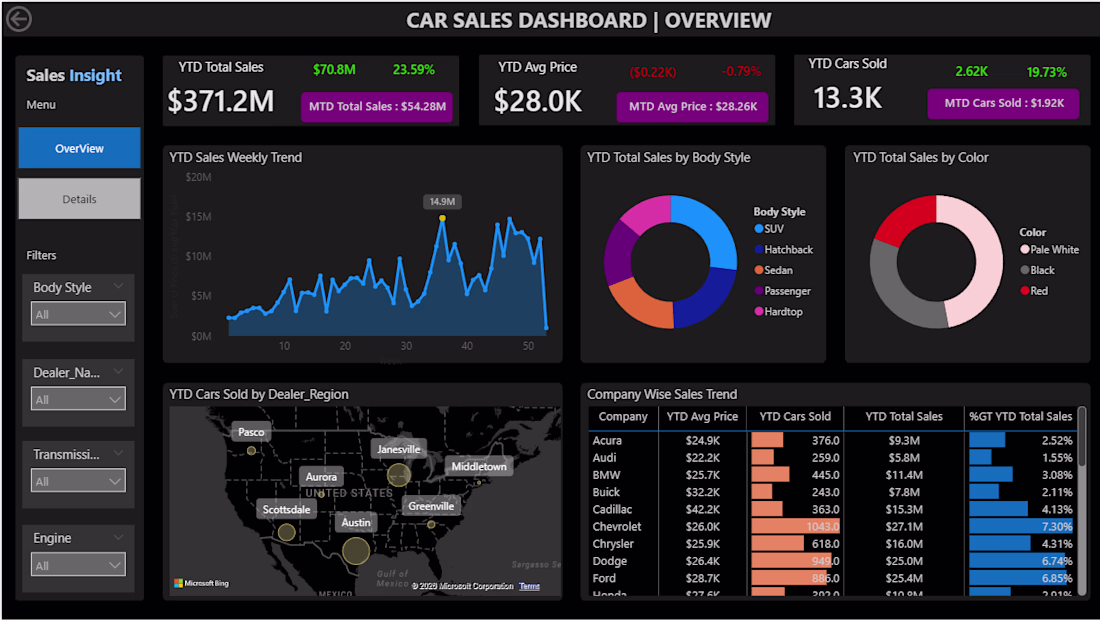Click the Austin bubble on map

click(x=356, y=551)
